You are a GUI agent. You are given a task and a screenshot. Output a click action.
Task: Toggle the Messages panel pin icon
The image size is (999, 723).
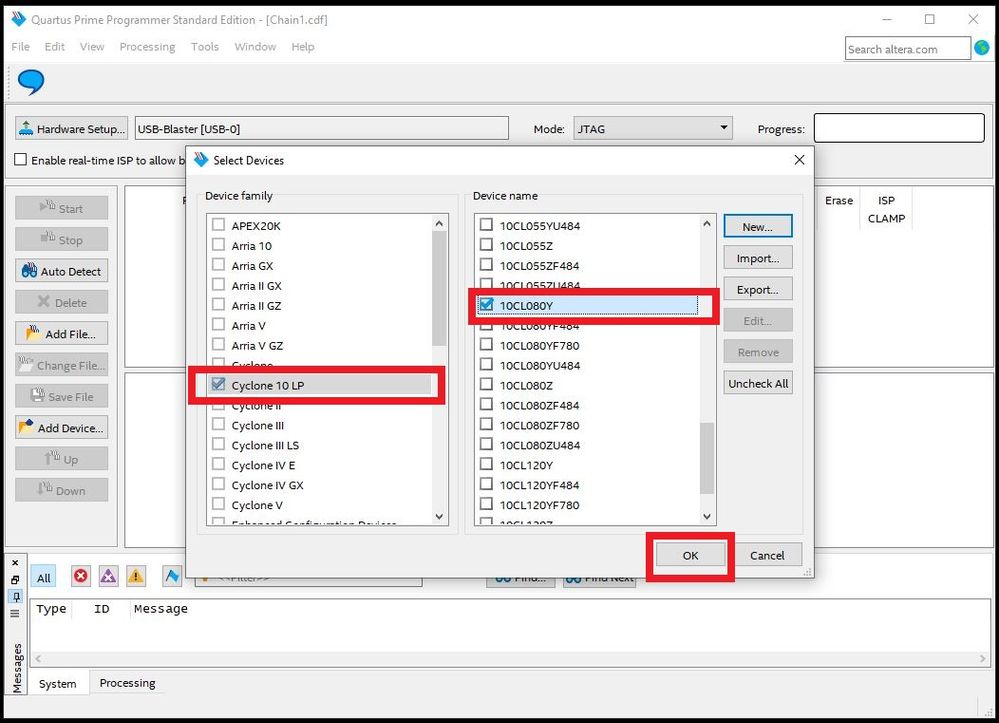15,597
